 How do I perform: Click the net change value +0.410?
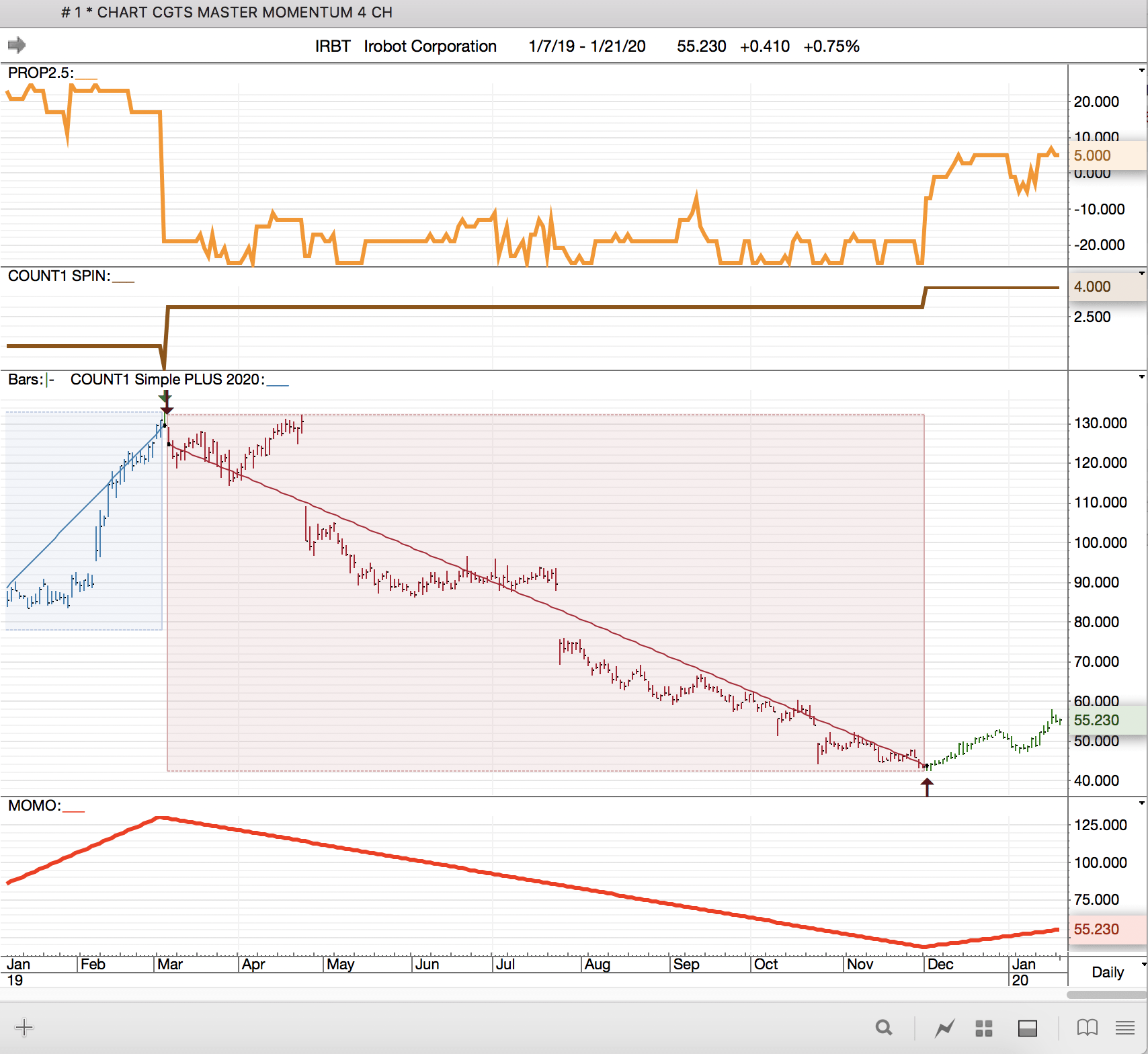pos(764,46)
